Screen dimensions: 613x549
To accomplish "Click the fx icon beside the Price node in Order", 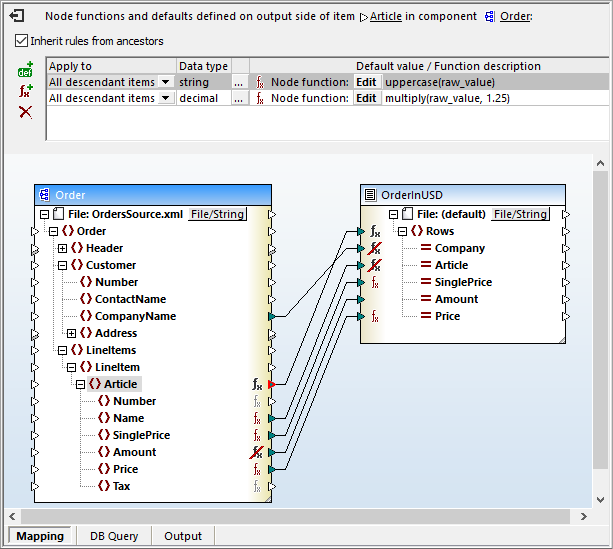I will [x=257, y=469].
